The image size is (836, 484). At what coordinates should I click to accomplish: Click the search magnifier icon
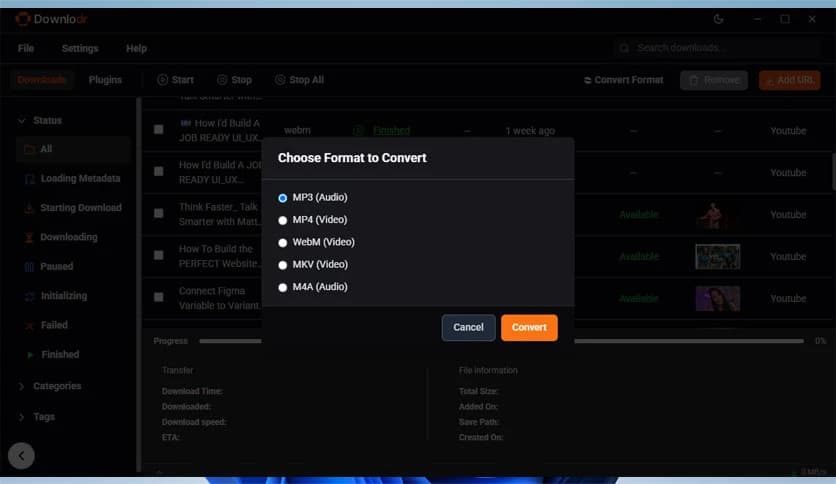624,48
